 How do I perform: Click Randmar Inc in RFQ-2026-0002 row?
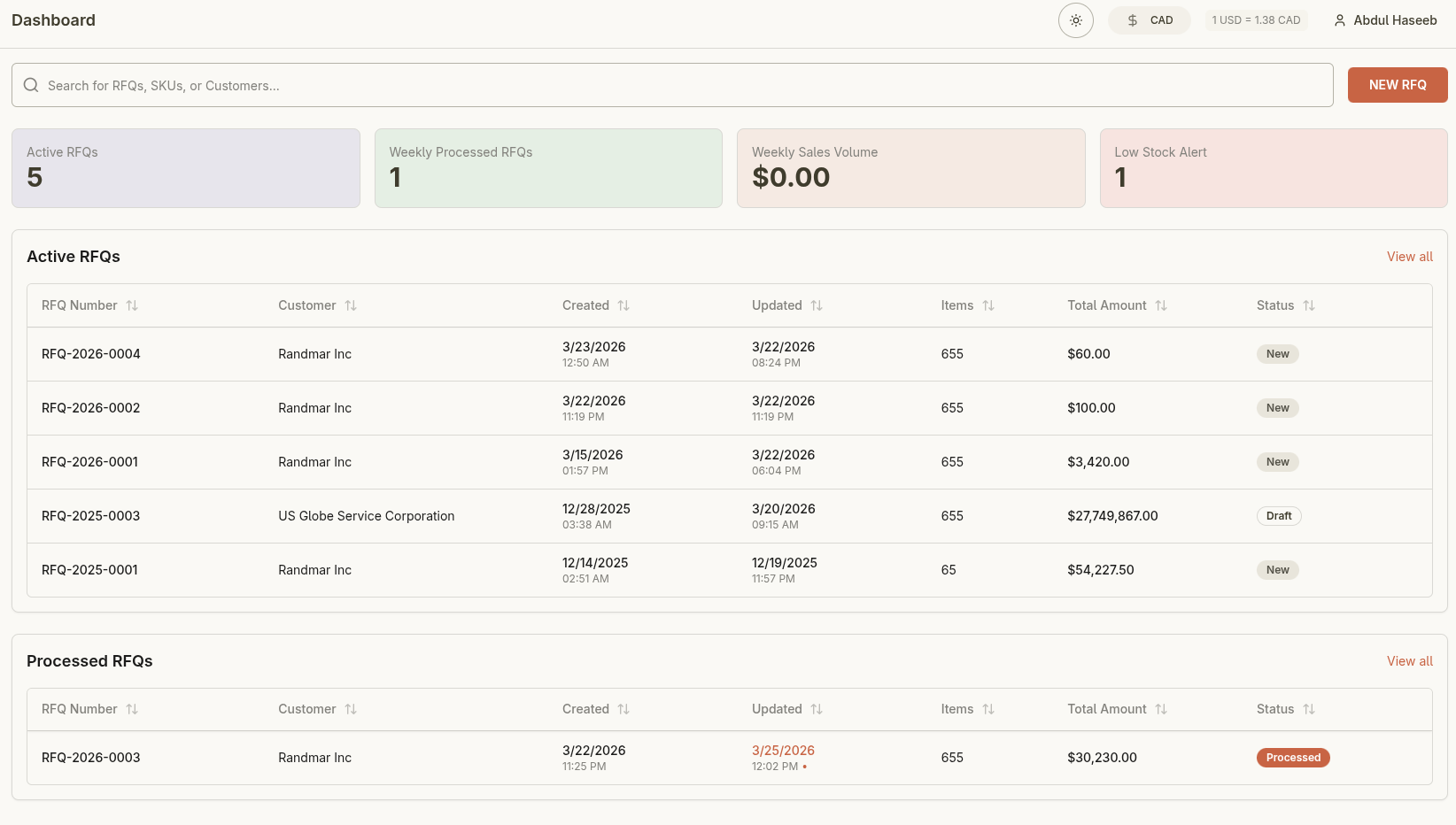(315, 408)
